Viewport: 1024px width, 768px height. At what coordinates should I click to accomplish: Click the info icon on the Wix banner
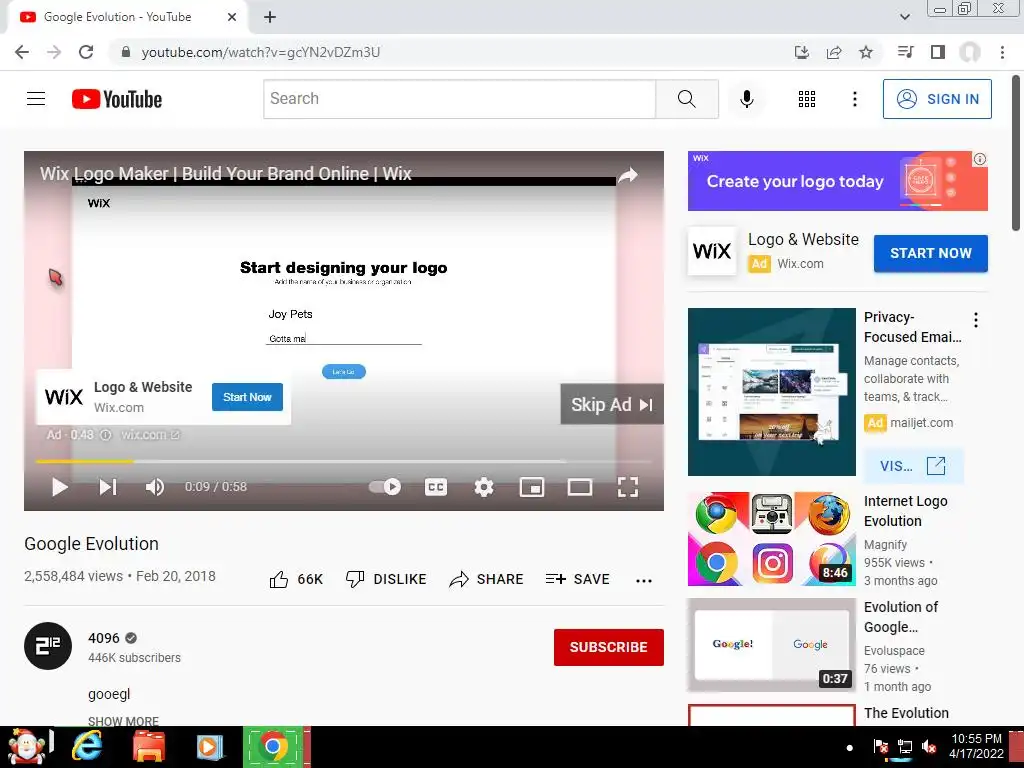(x=980, y=159)
